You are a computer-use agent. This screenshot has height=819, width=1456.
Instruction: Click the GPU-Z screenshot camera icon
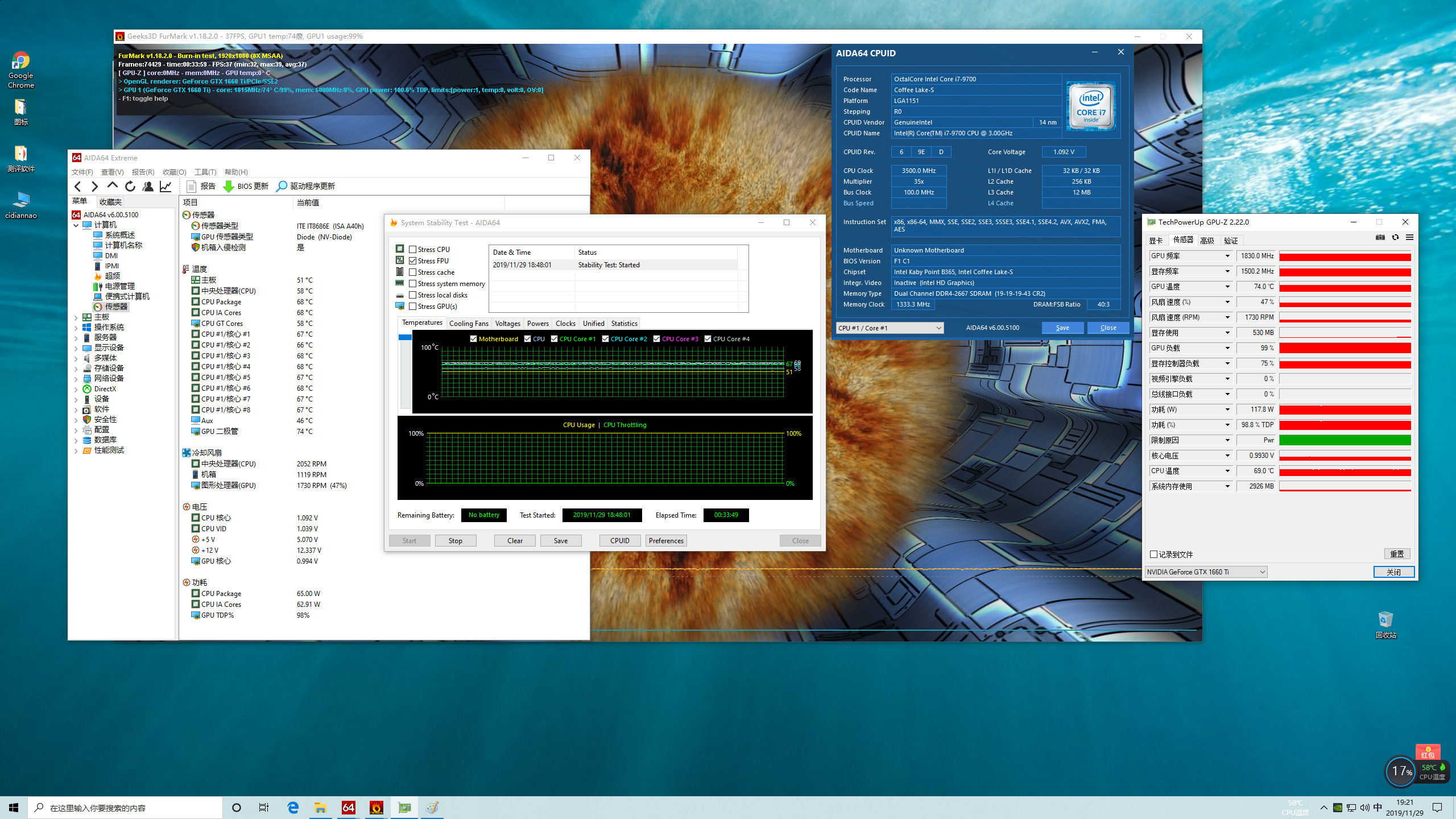click(x=1380, y=238)
